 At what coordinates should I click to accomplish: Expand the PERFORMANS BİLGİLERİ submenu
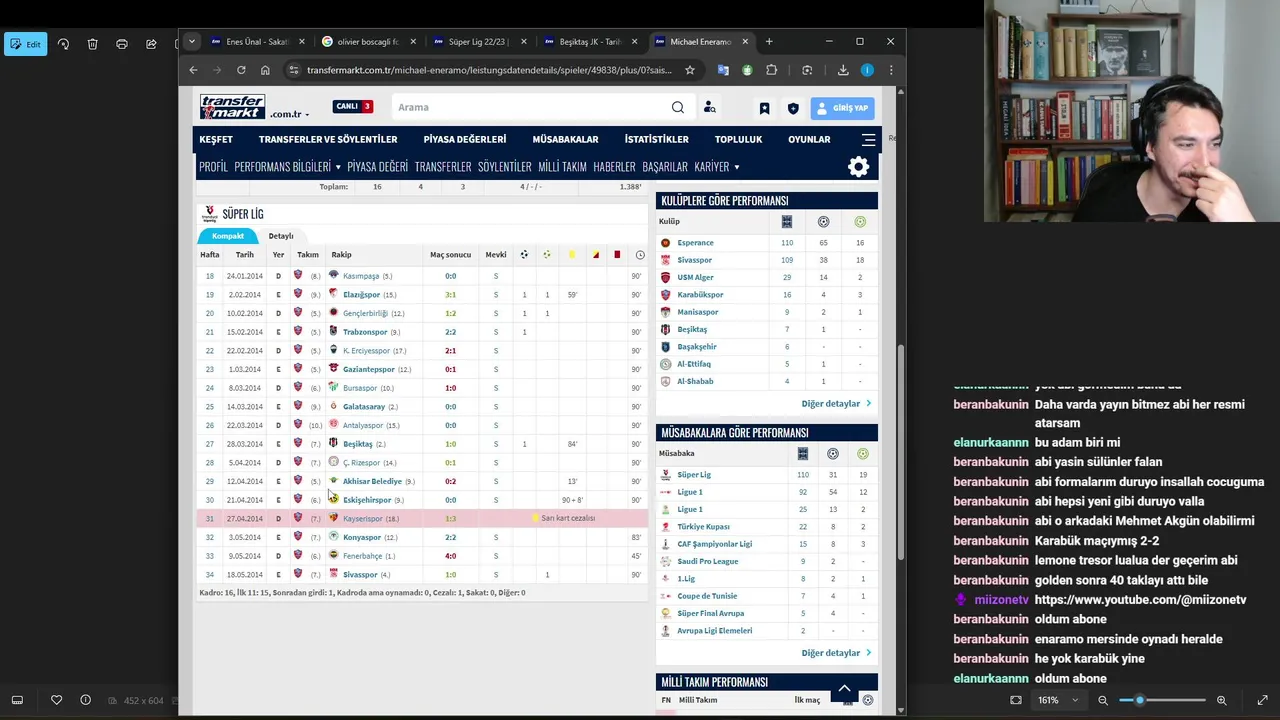click(x=287, y=167)
